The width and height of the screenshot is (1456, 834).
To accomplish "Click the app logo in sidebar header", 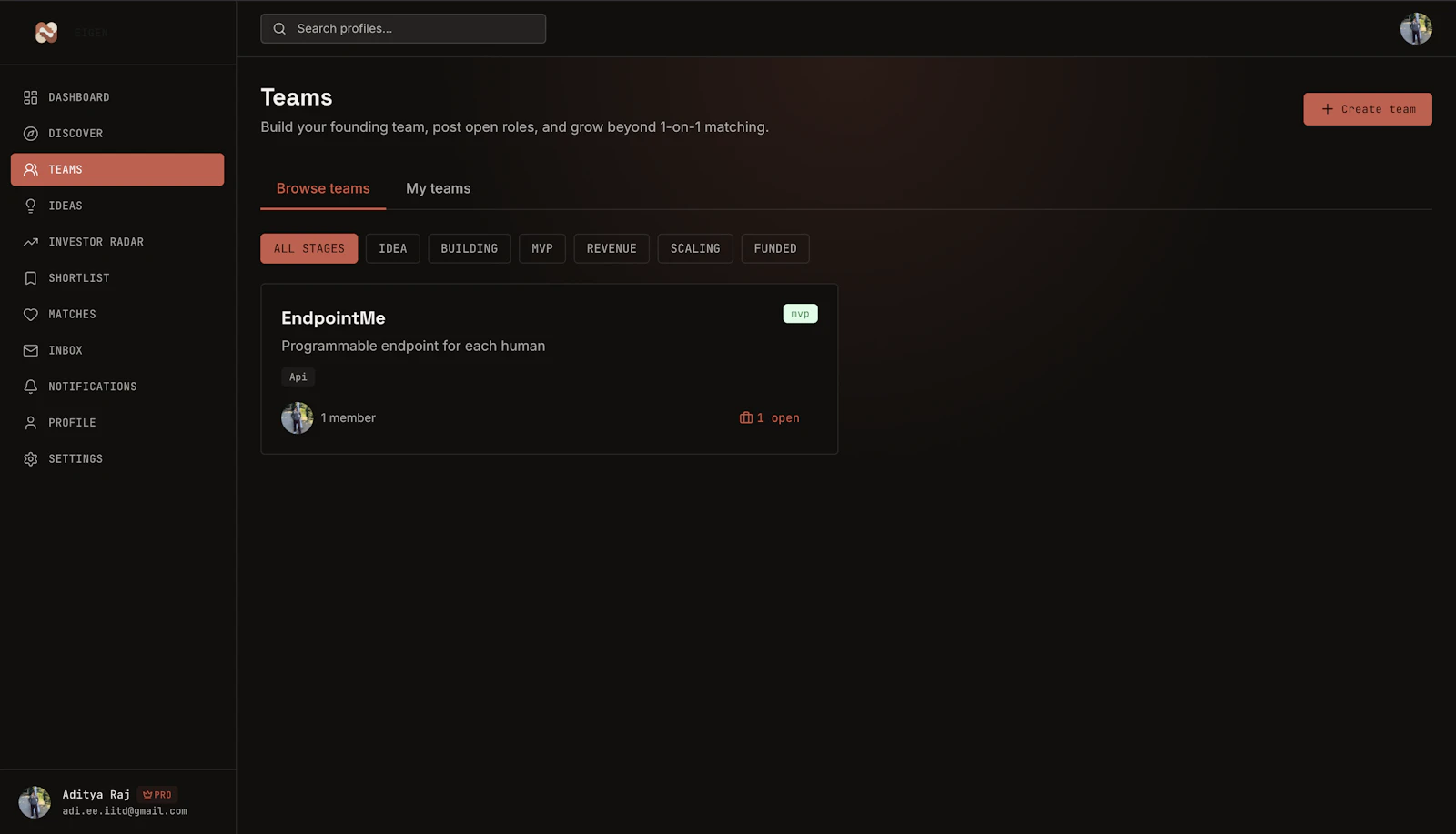I will click(46, 32).
